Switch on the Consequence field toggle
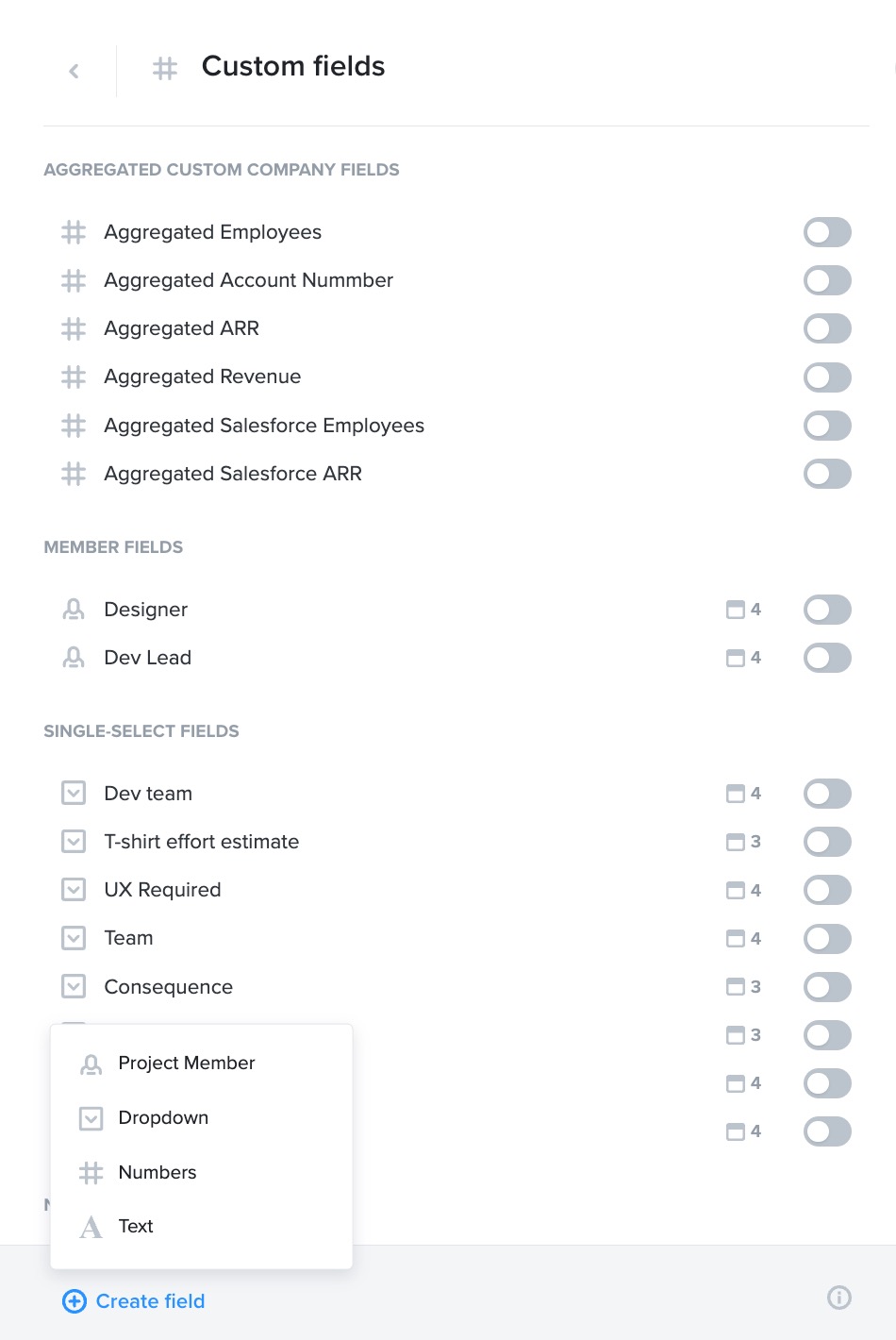The width and height of the screenshot is (896, 1340). point(827,987)
